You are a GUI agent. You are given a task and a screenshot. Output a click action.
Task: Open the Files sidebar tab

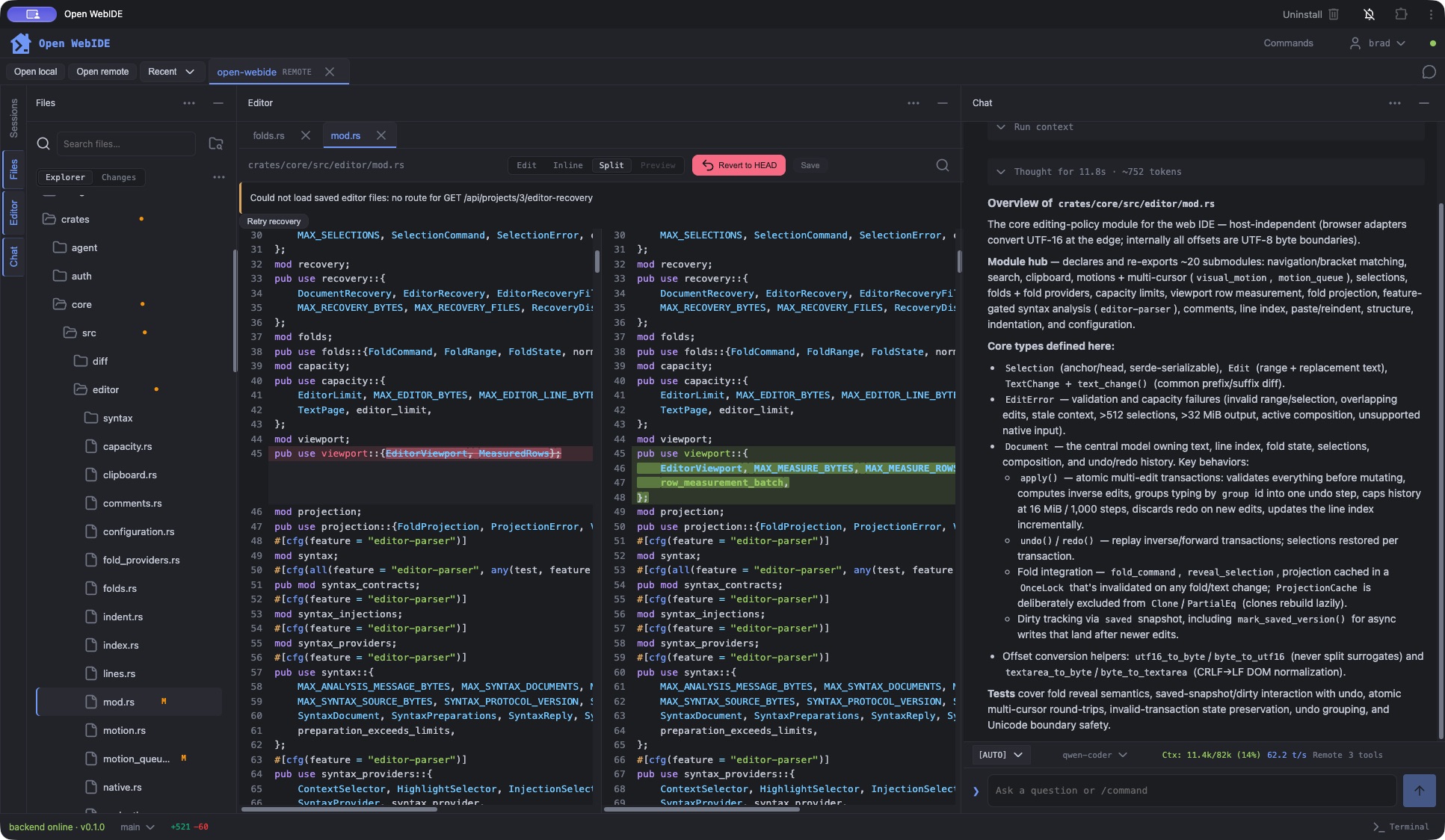pos(13,169)
